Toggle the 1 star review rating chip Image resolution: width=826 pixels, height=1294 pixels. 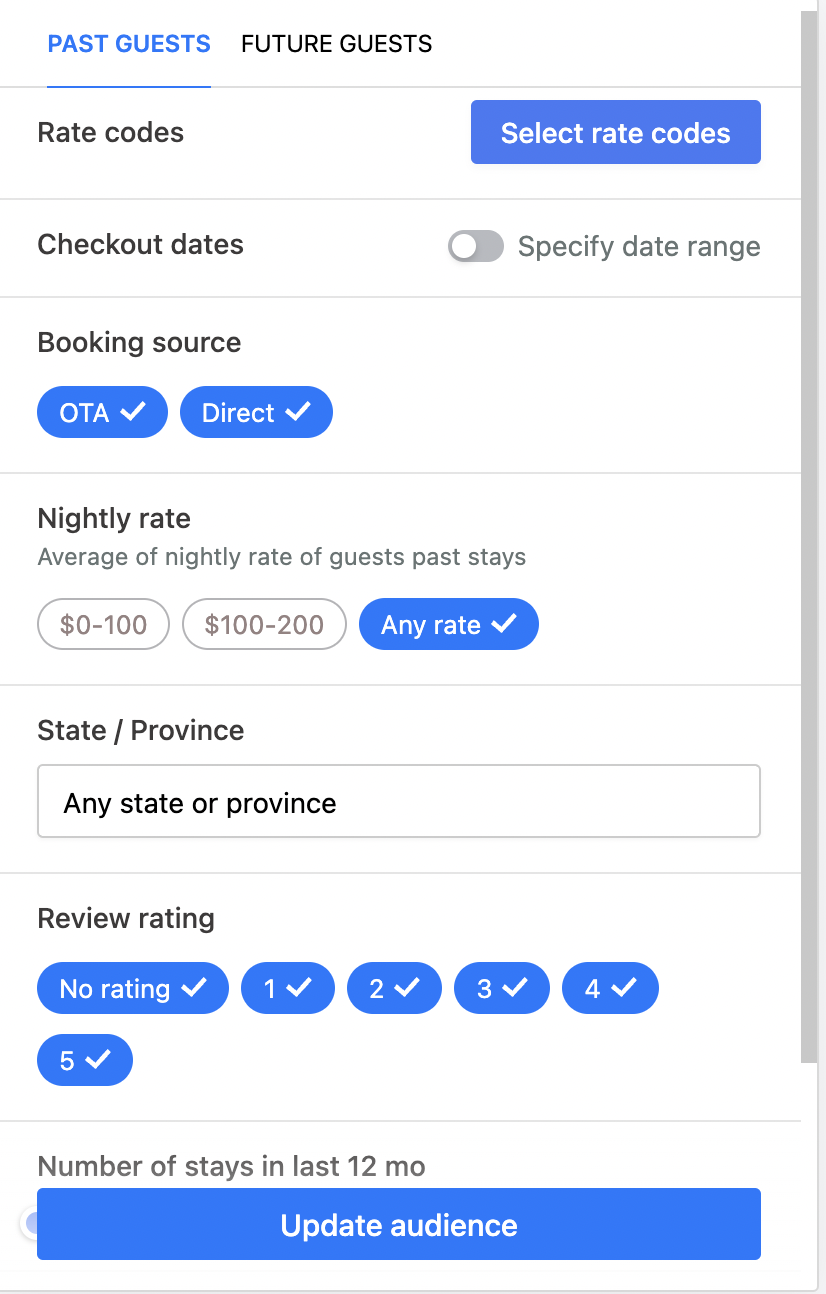(287, 989)
